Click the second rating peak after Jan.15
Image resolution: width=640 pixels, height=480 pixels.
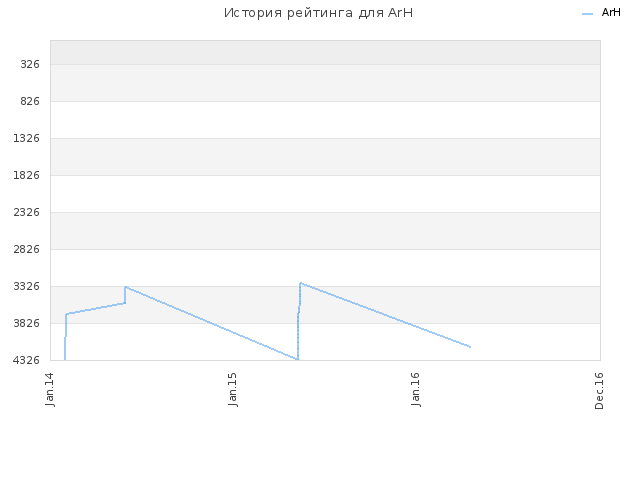pyautogui.click(x=300, y=283)
